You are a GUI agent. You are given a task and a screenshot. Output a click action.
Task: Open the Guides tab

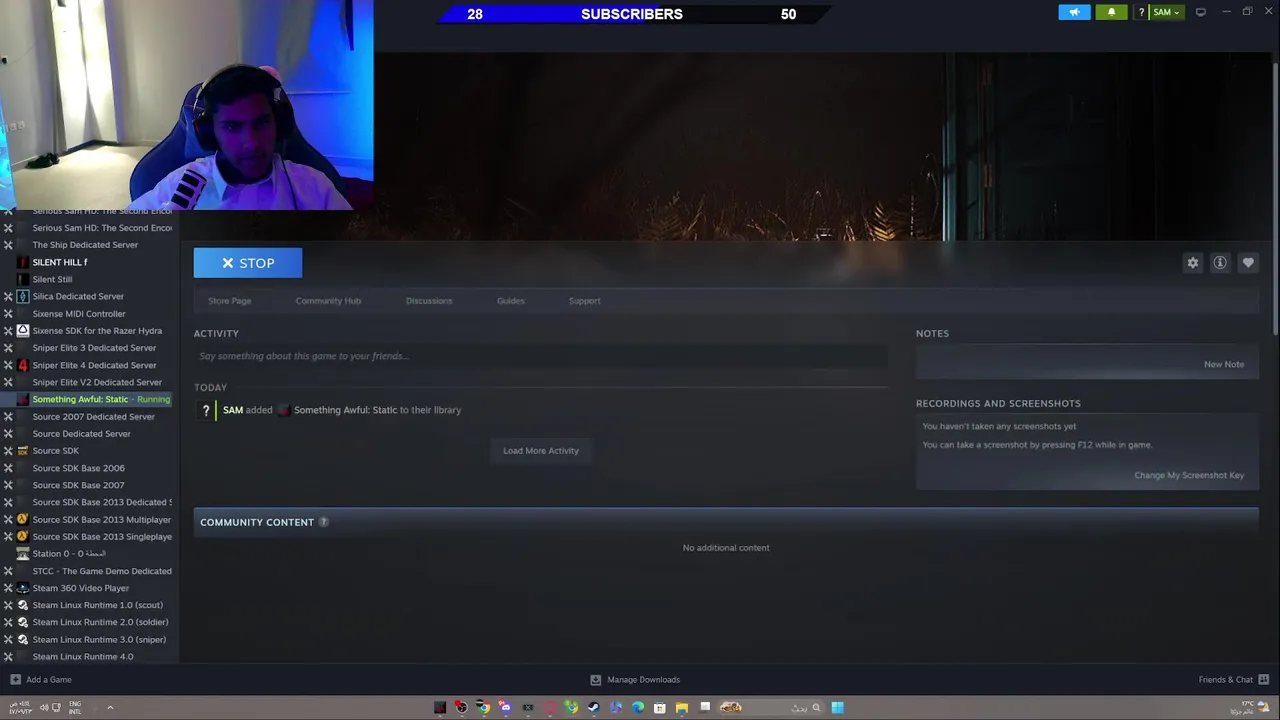click(510, 301)
